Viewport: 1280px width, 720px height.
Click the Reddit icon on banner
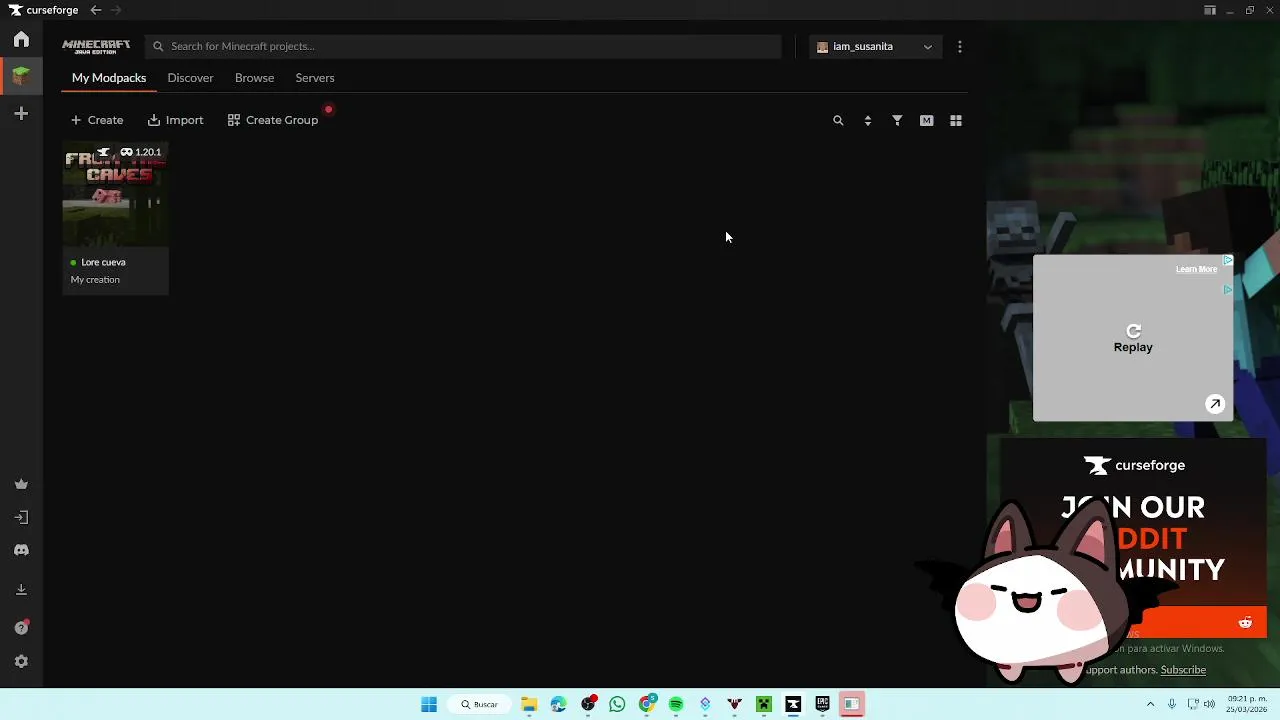(x=1245, y=623)
